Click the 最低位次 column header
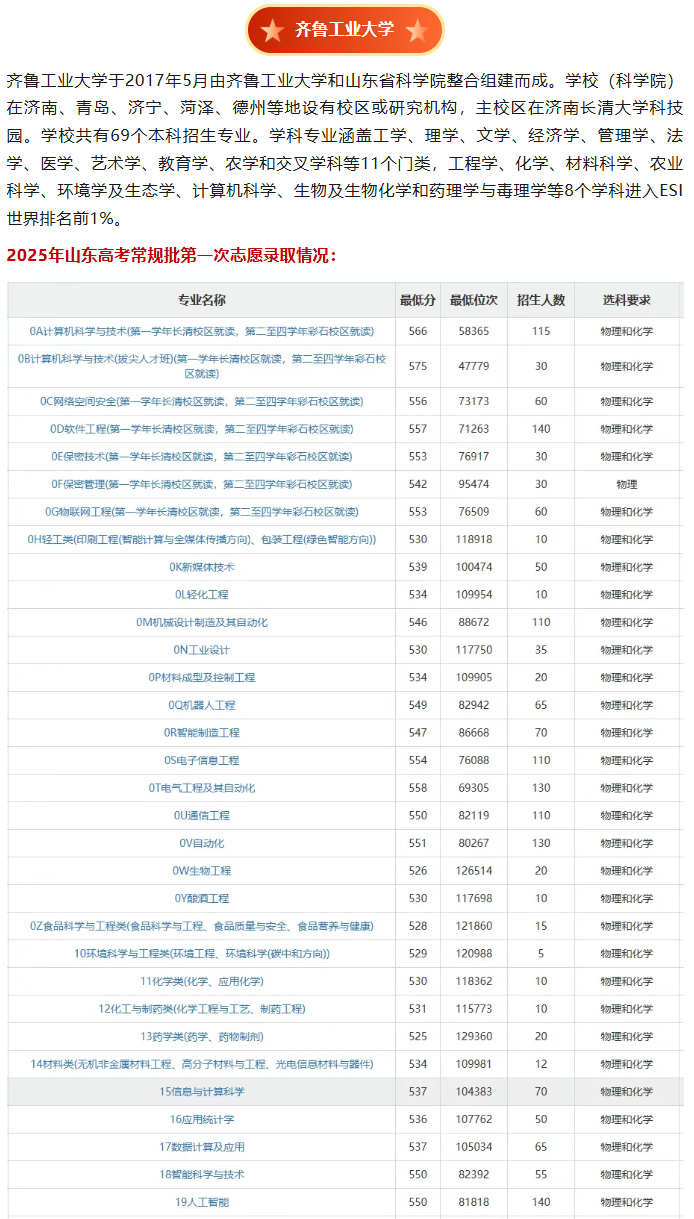The width and height of the screenshot is (694, 1219). point(473,300)
